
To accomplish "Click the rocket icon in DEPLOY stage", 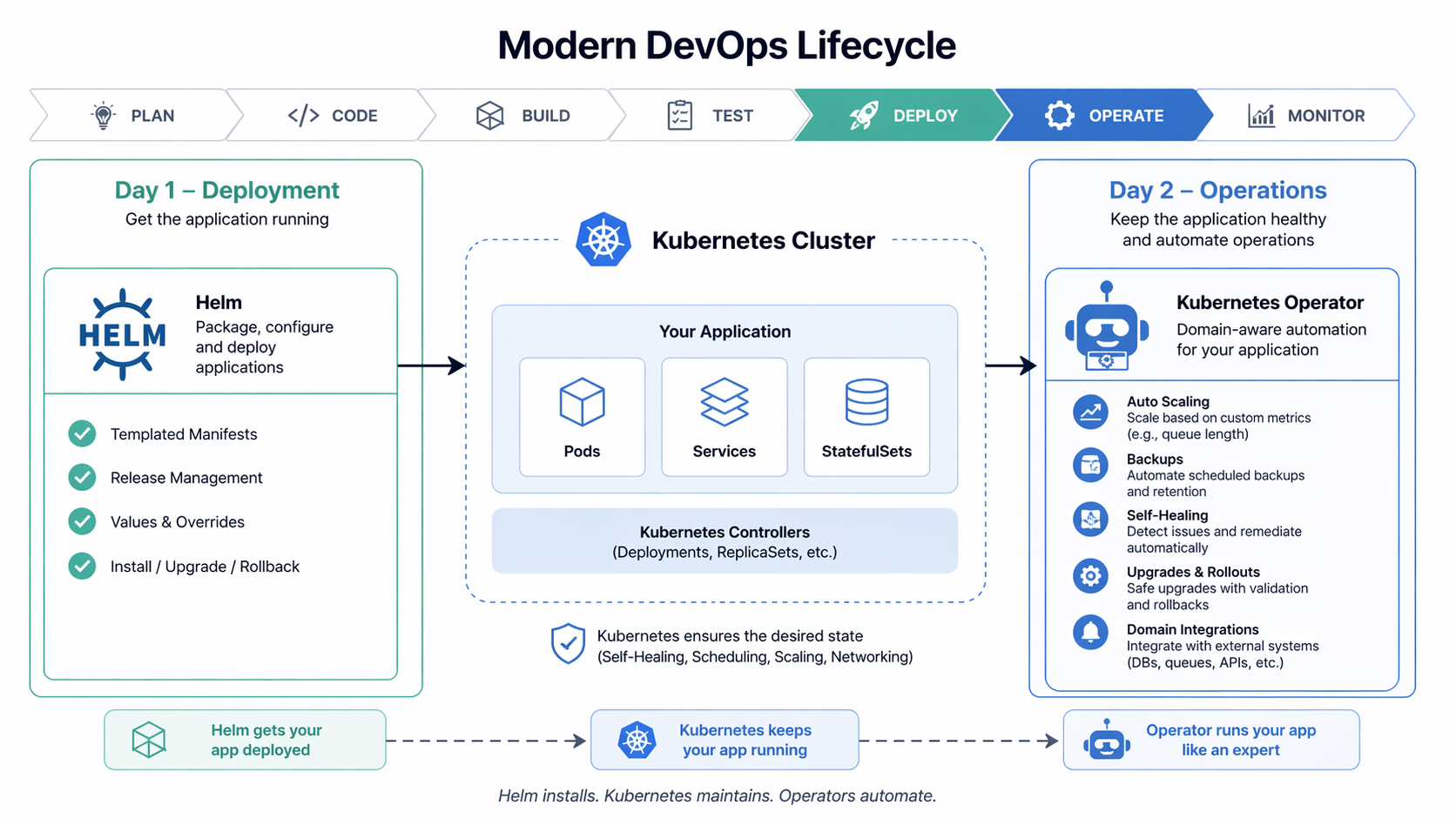I will 864,115.
